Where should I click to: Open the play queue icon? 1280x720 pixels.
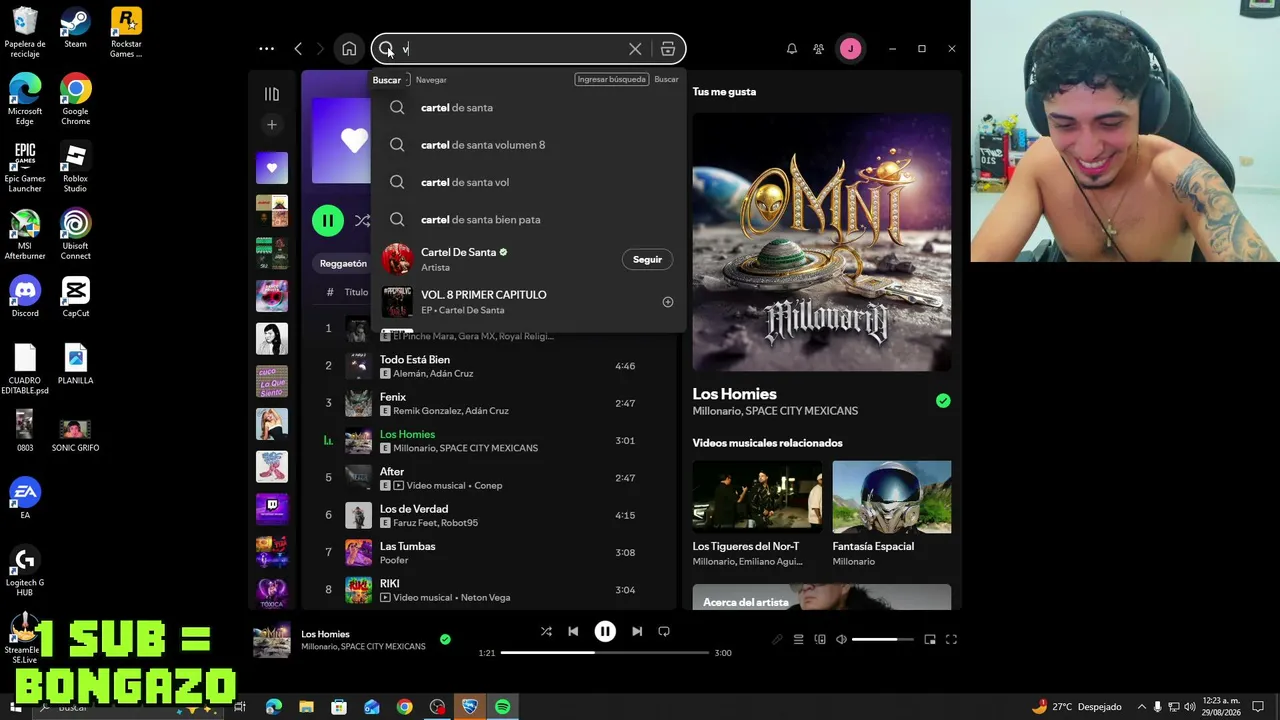tap(798, 639)
